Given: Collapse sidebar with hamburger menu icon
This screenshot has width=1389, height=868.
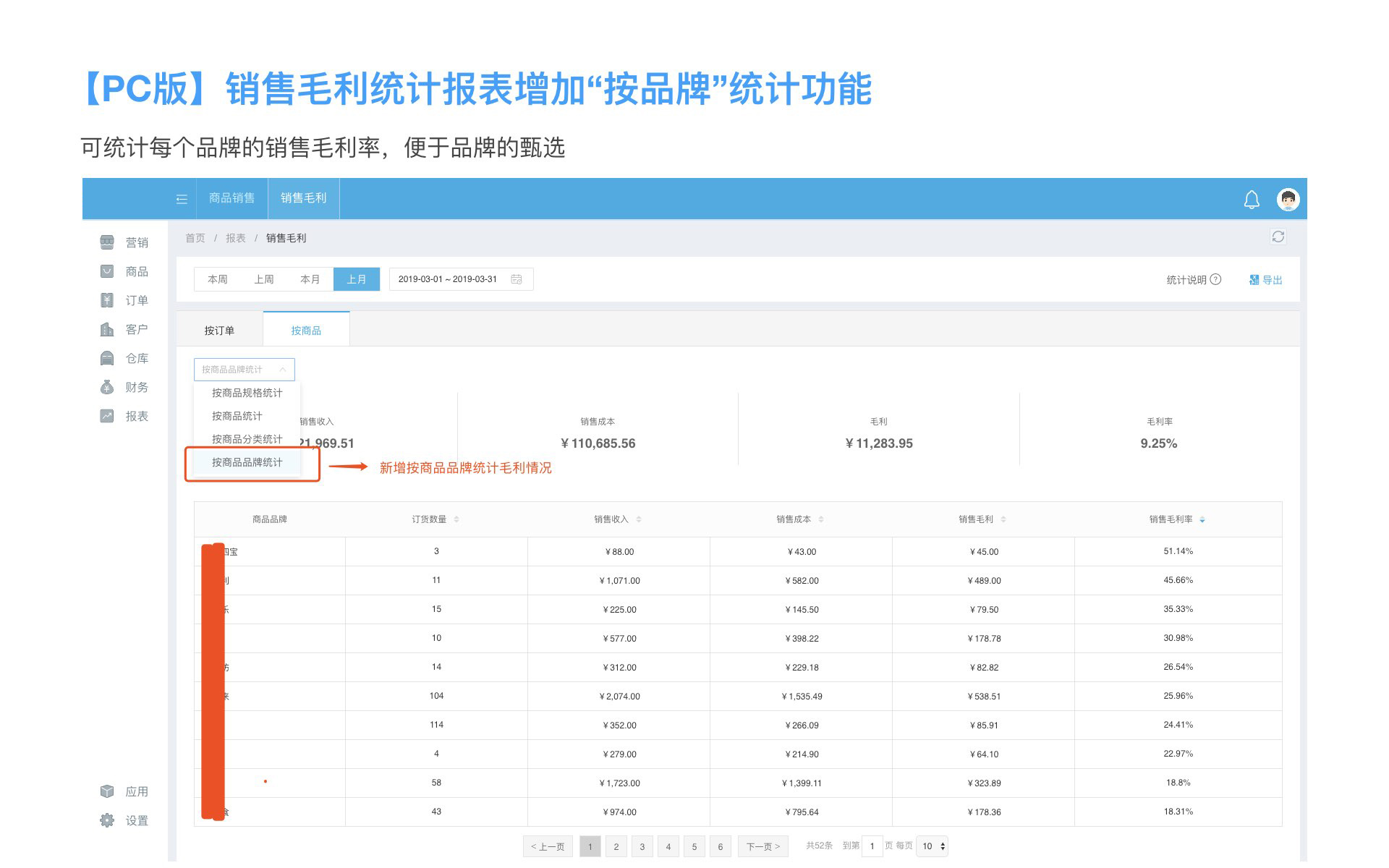Looking at the screenshot, I should click(182, 199).
